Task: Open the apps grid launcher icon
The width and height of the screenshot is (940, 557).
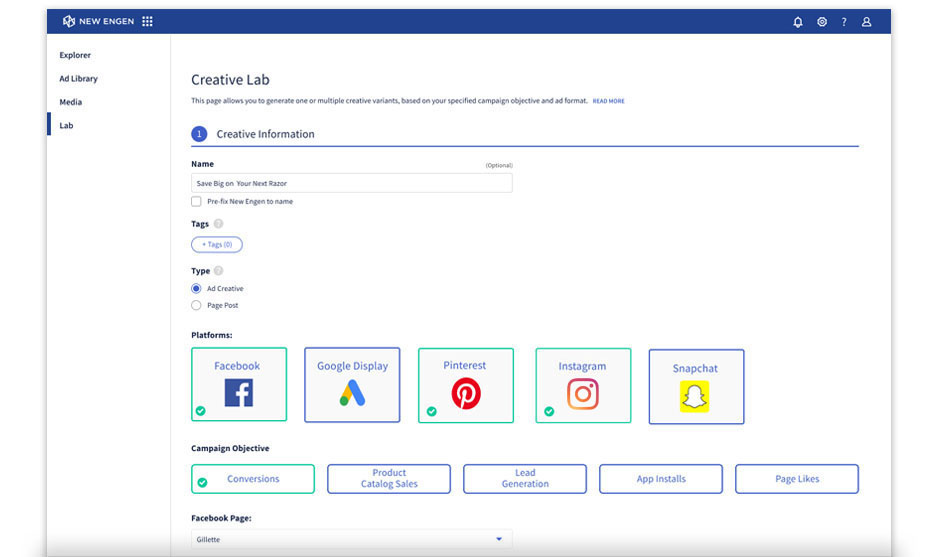Action: 147,21
